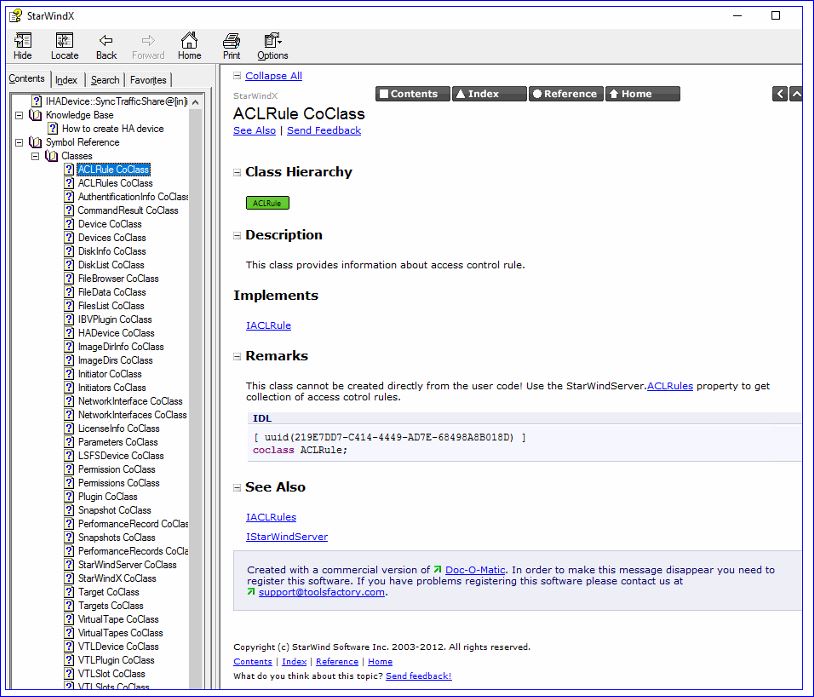Click the Locate toolbar icon
This screenshot has width=814, height=697.
pyautogui.click(x=64, y=46)
